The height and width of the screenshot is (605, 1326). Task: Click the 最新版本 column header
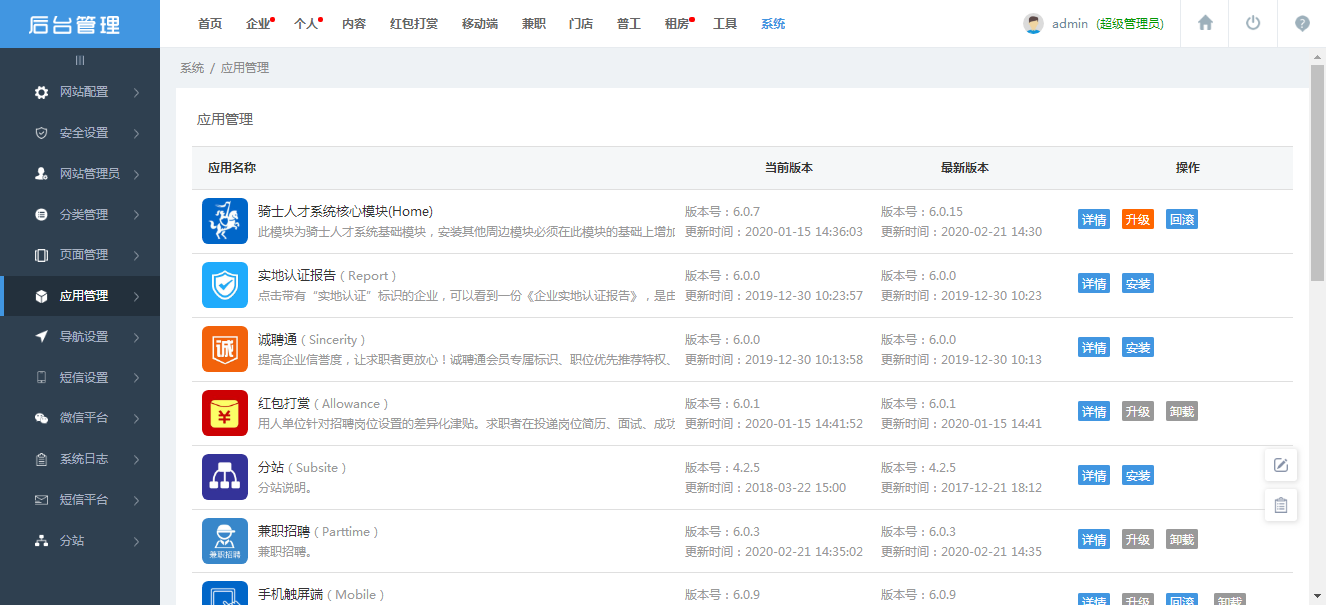(965, 168)
